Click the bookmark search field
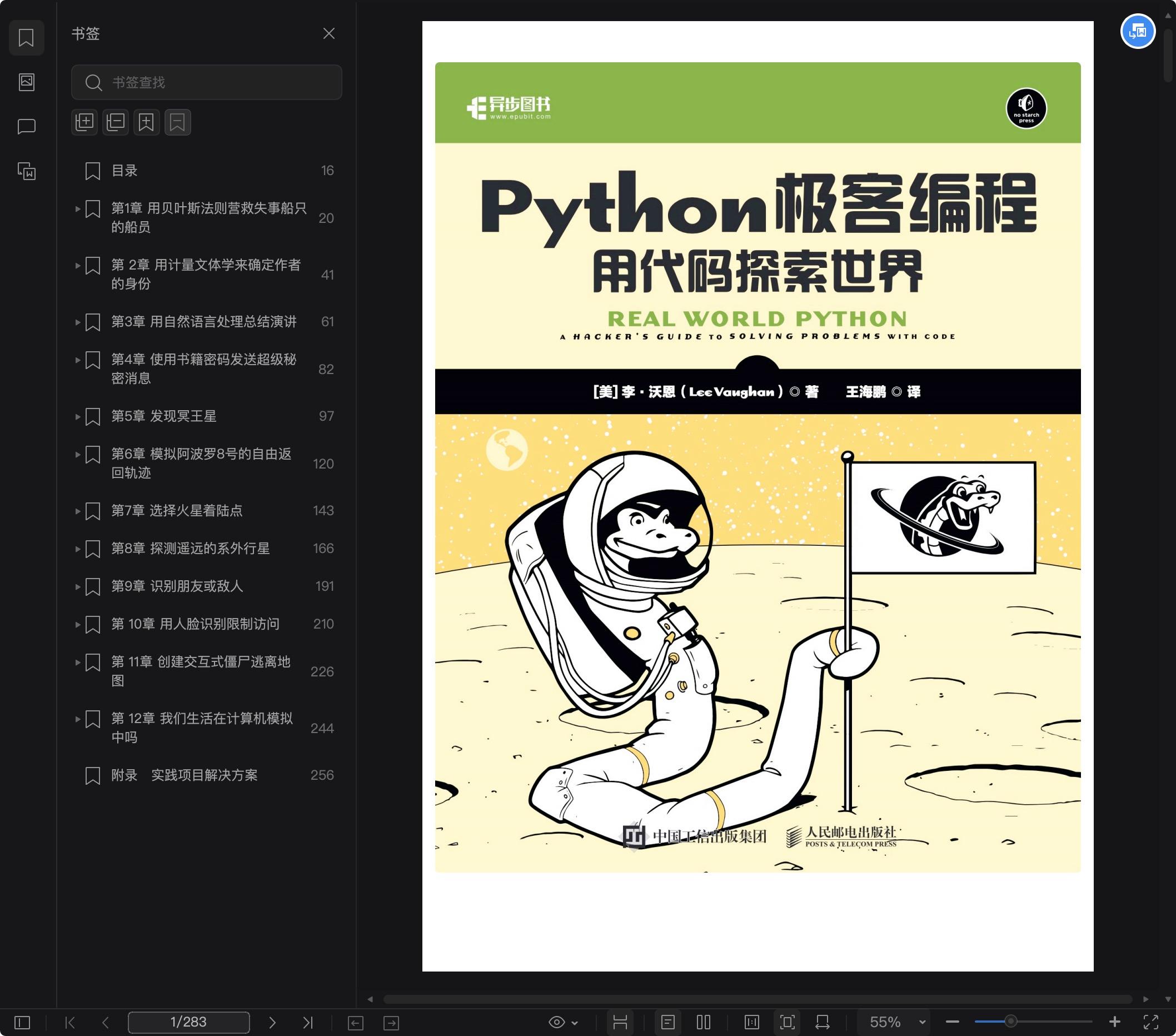 (207, 82)
